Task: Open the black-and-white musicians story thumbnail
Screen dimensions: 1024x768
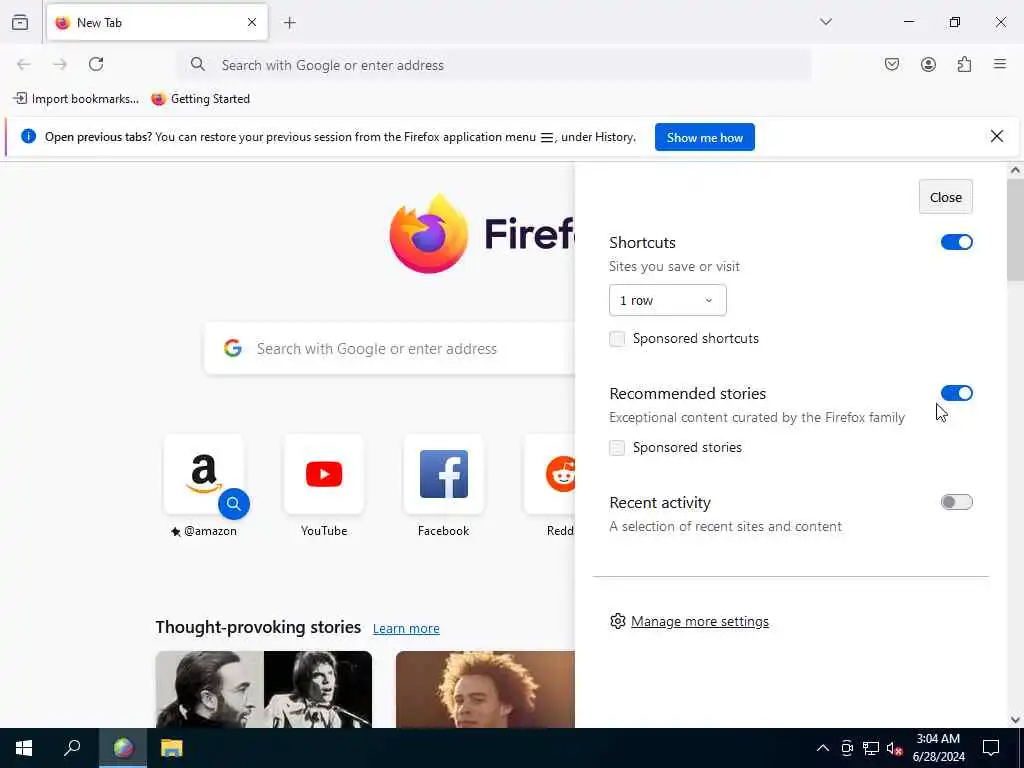Action: pyautogui.click(x=263, y=689)
